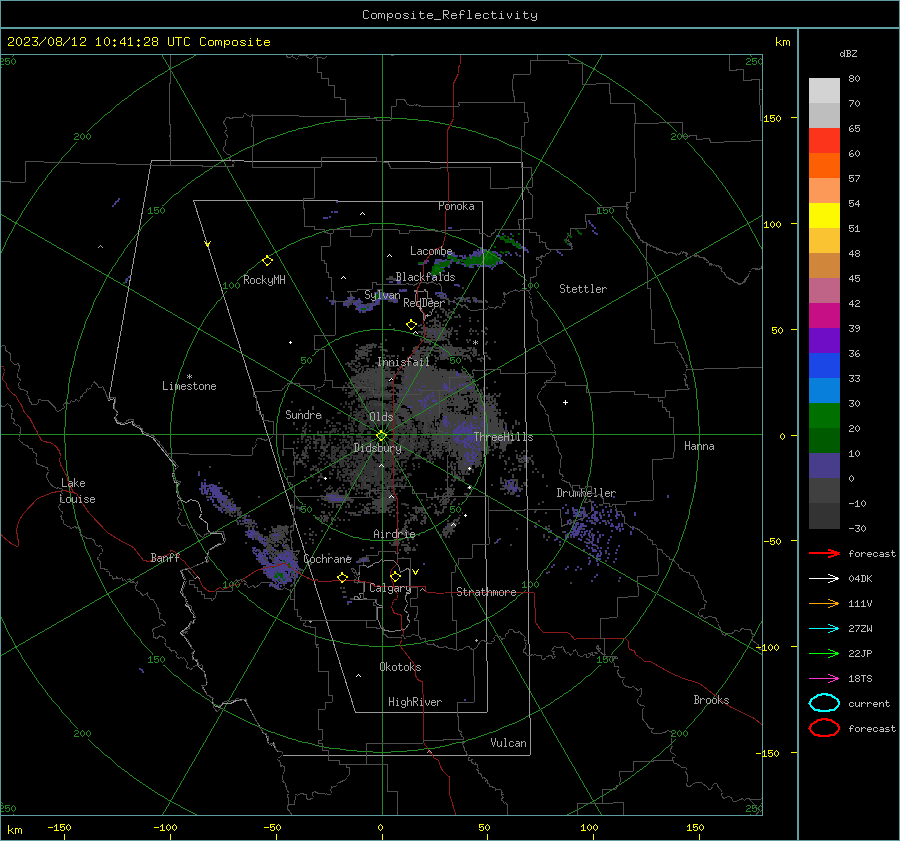This screenshot has width=900, height=841.
Task: Click the RockyMH label
Action: [264, 280]
